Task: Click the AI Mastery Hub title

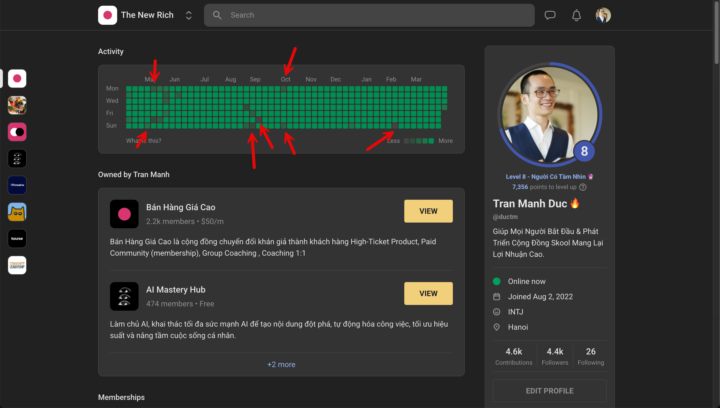Action: click(176, 290)
